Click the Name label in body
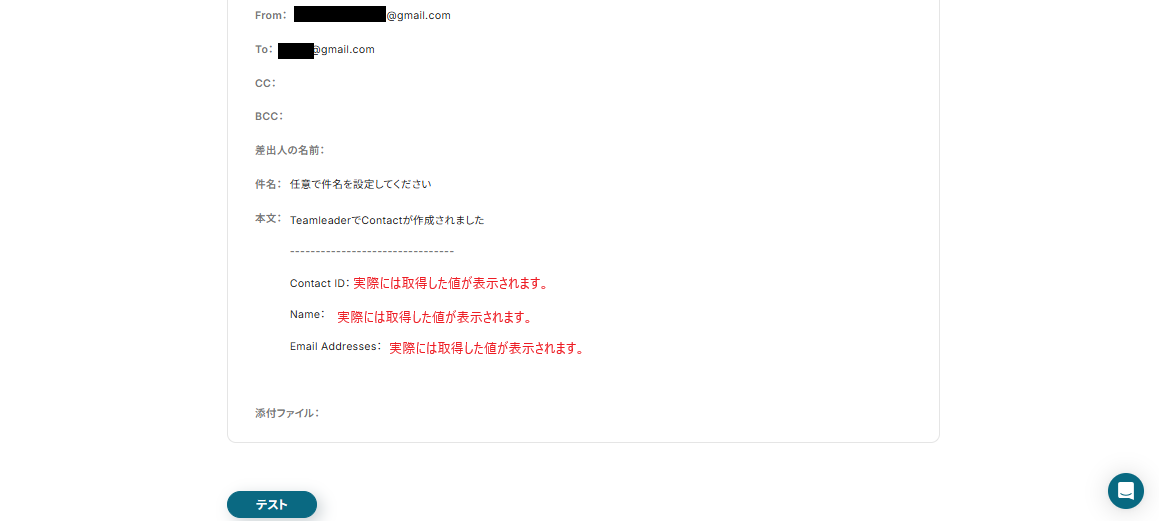 [x=307, y=314]
